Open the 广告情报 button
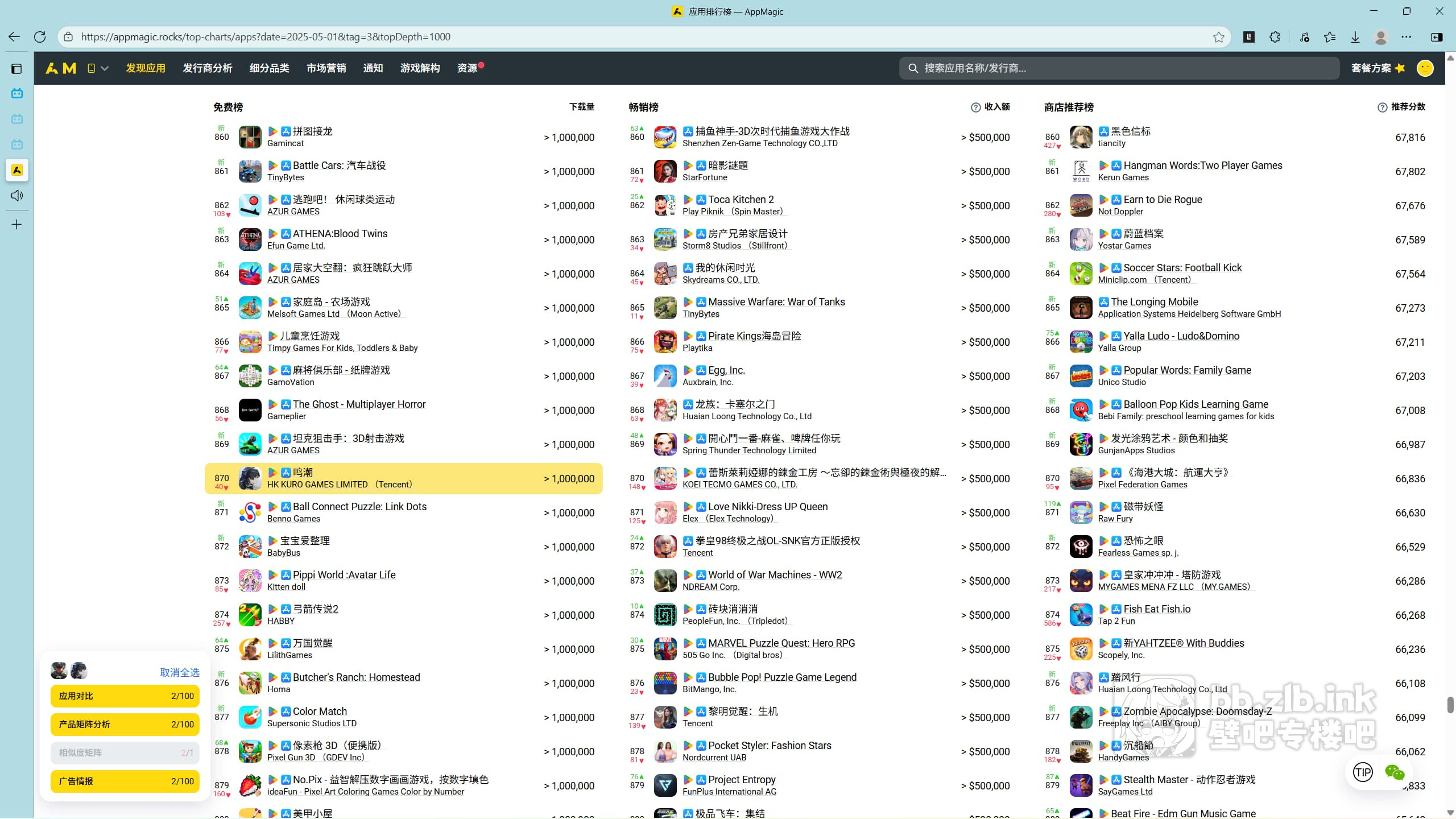 [x=125, y=781]
